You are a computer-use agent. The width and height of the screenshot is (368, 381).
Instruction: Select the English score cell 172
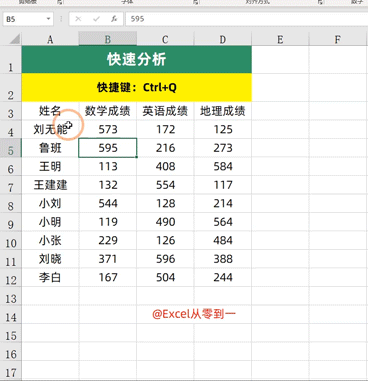(x=165, y=129)
